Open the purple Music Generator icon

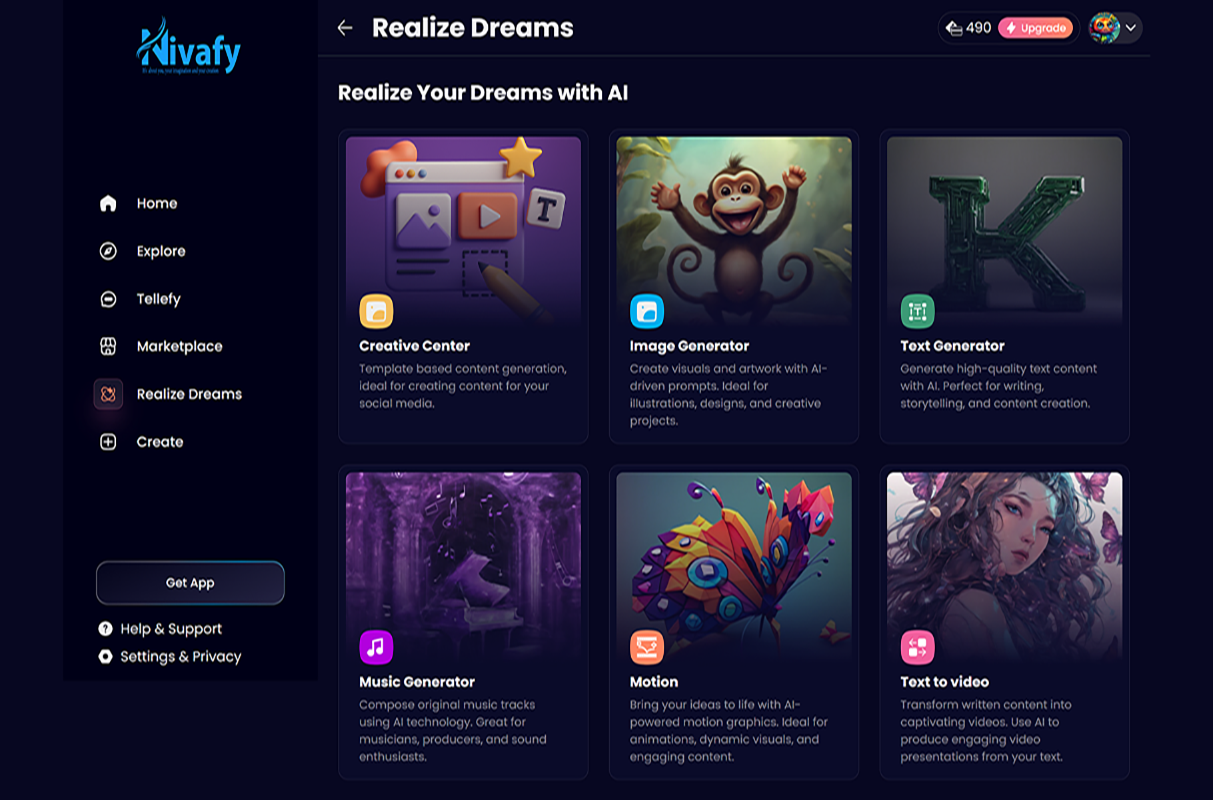(x=376, y=648)
